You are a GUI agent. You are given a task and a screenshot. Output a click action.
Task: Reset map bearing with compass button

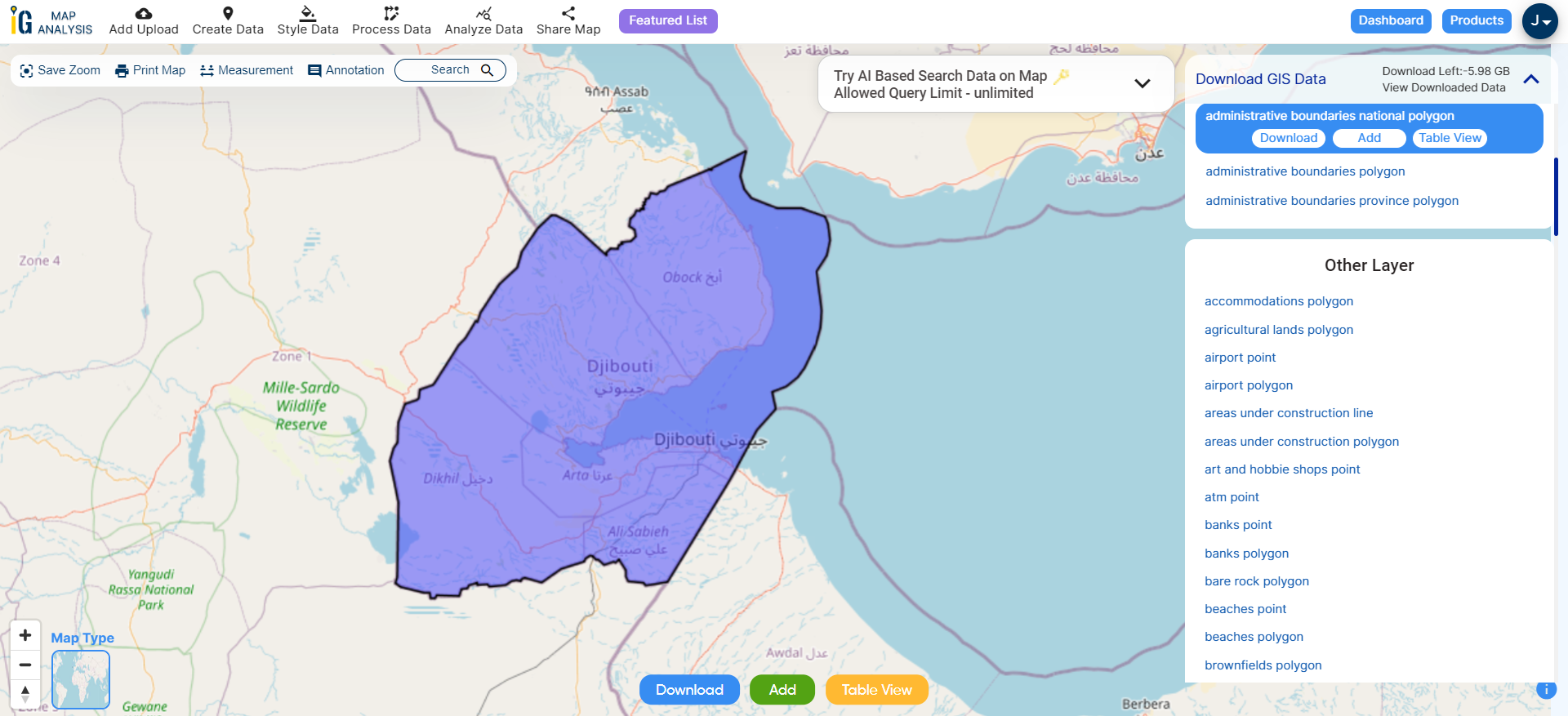point(25,693)
